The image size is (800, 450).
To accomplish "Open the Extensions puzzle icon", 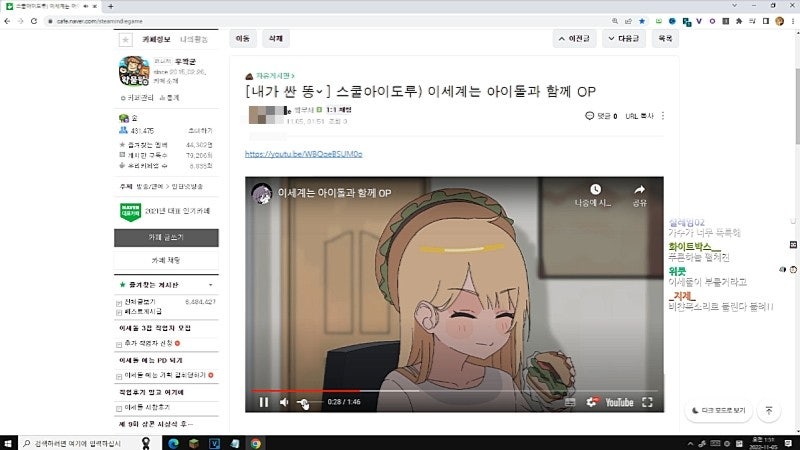I will click(739, 21).
